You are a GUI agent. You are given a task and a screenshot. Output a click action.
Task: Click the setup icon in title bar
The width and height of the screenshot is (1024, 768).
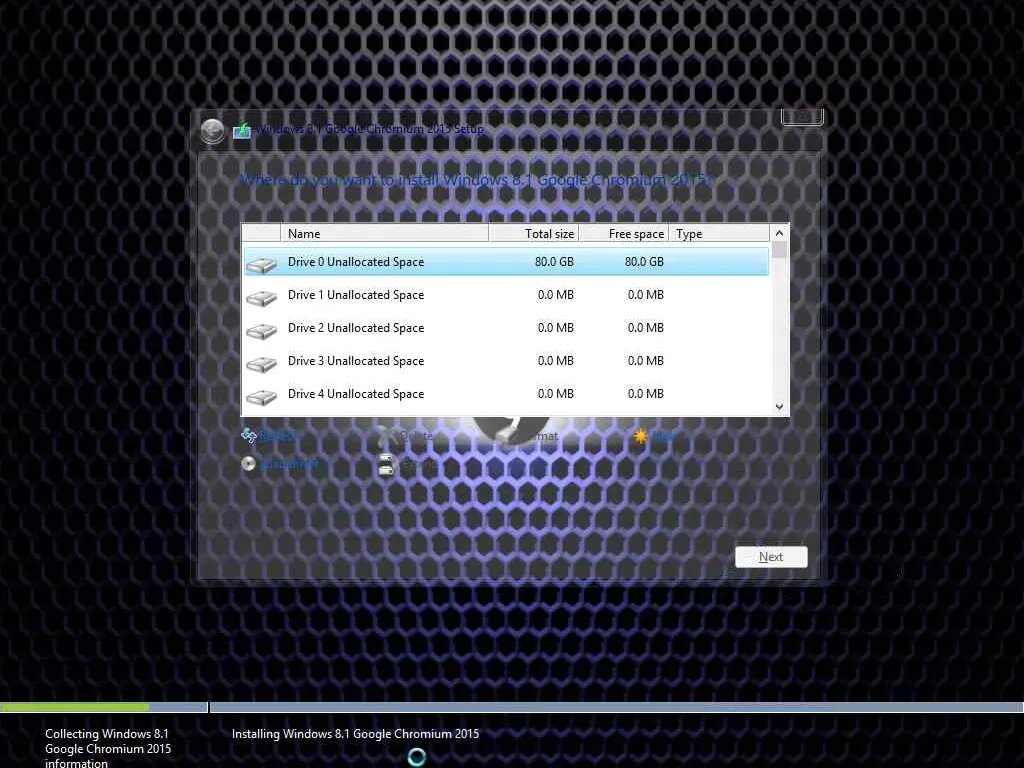[242, 129]
